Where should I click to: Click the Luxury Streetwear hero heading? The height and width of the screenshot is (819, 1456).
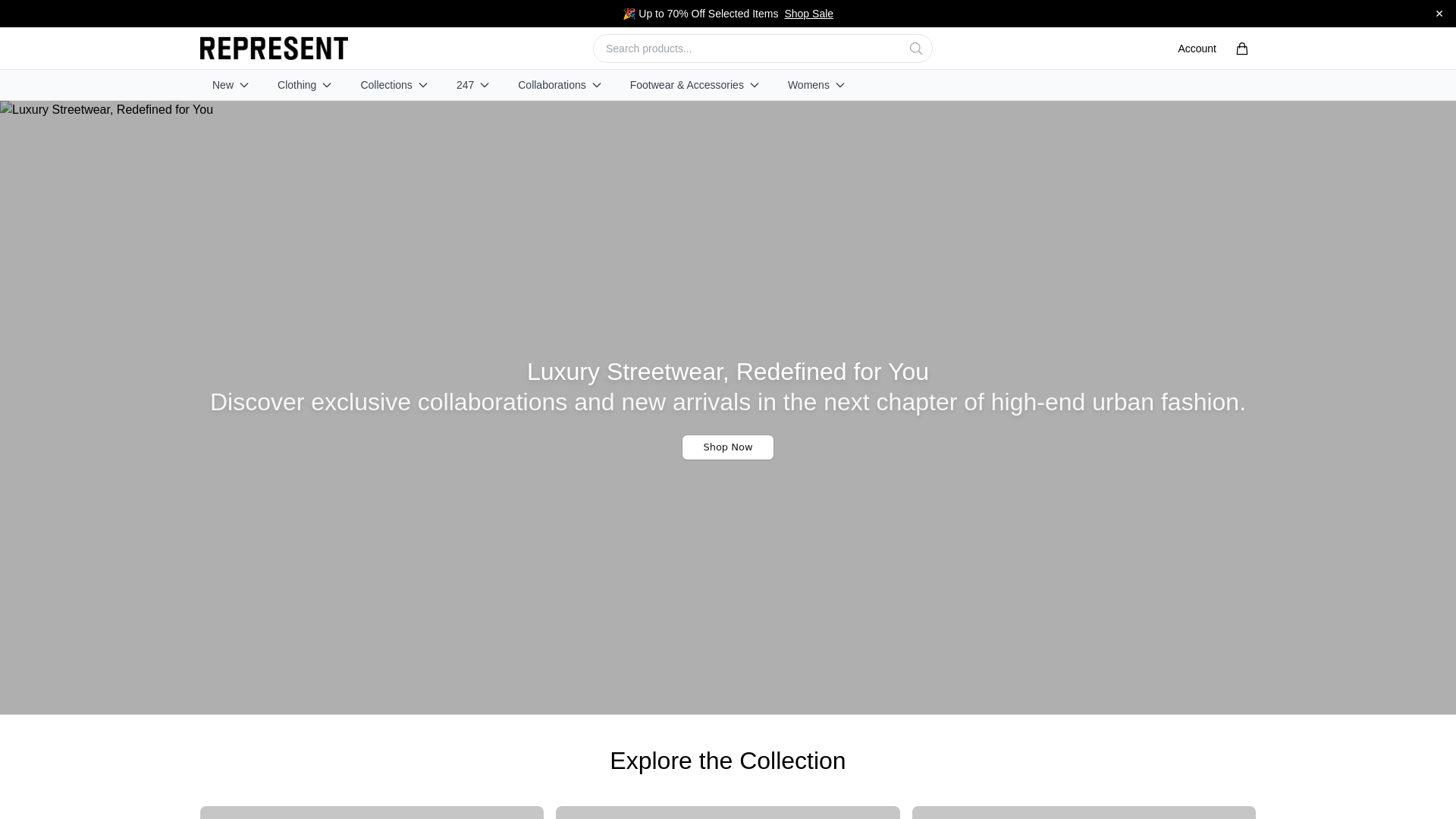pos(728,372)
